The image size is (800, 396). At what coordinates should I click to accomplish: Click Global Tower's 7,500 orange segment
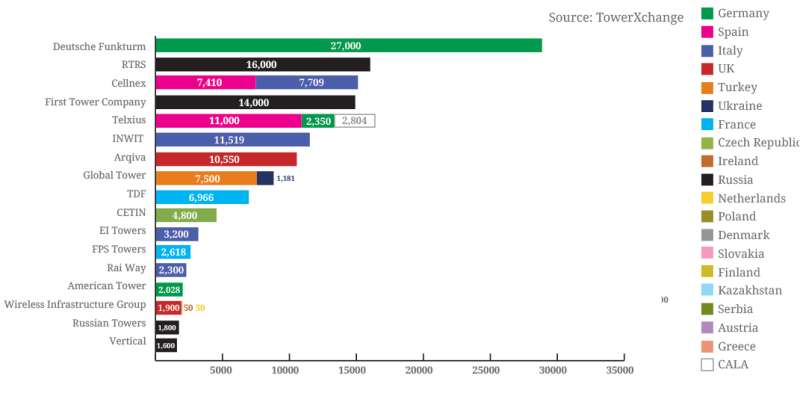click(x=206, y=178)
